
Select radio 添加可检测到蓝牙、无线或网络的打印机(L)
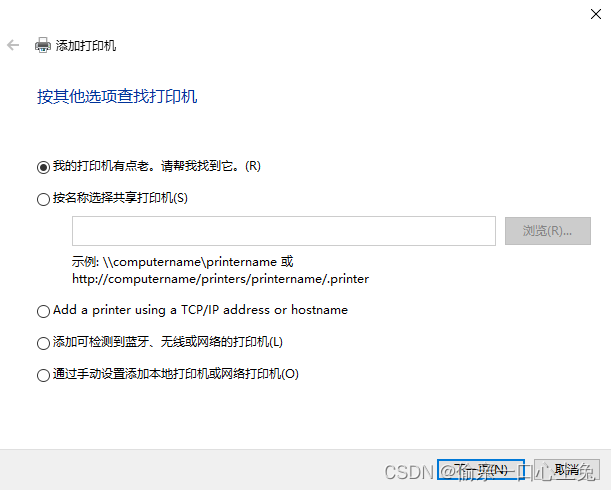point(43,343)
